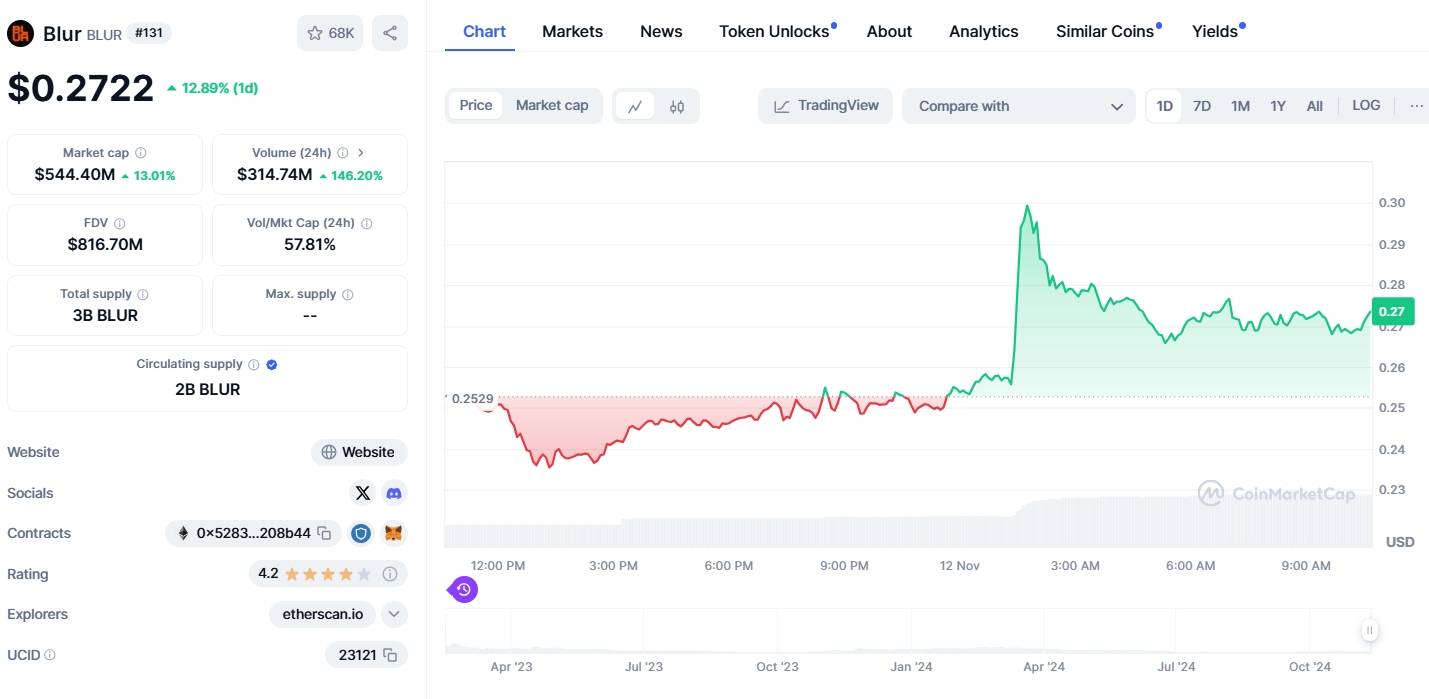Screen dimensions: 1429x699
Task: Show Volume (24h) info icon
Action: pos(343,153)
